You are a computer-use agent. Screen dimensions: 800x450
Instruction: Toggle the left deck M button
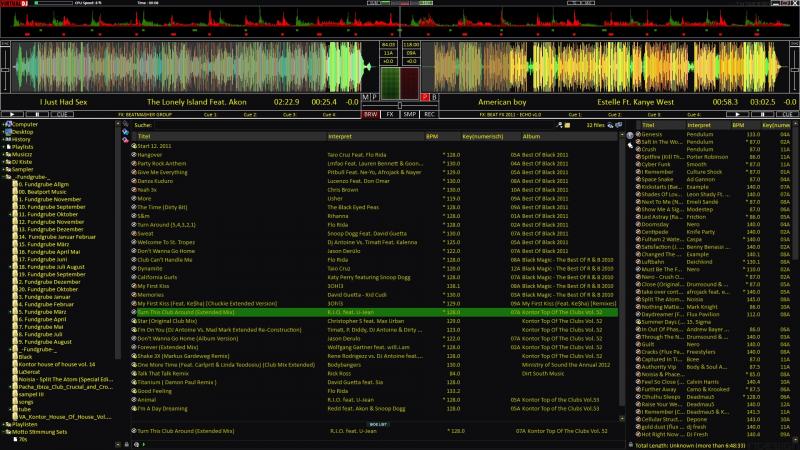tap(365, 97)
